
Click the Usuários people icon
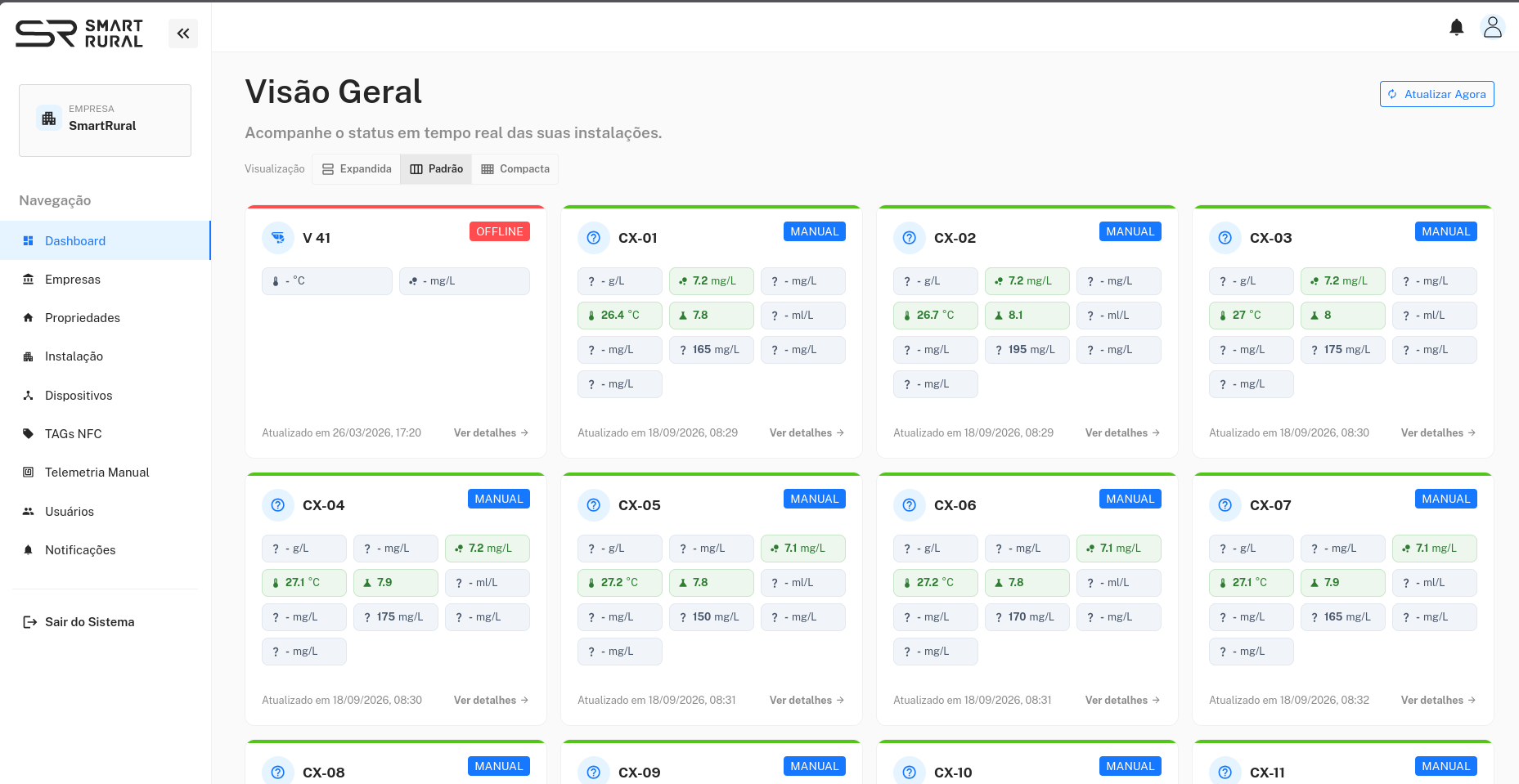pos(28,511)
